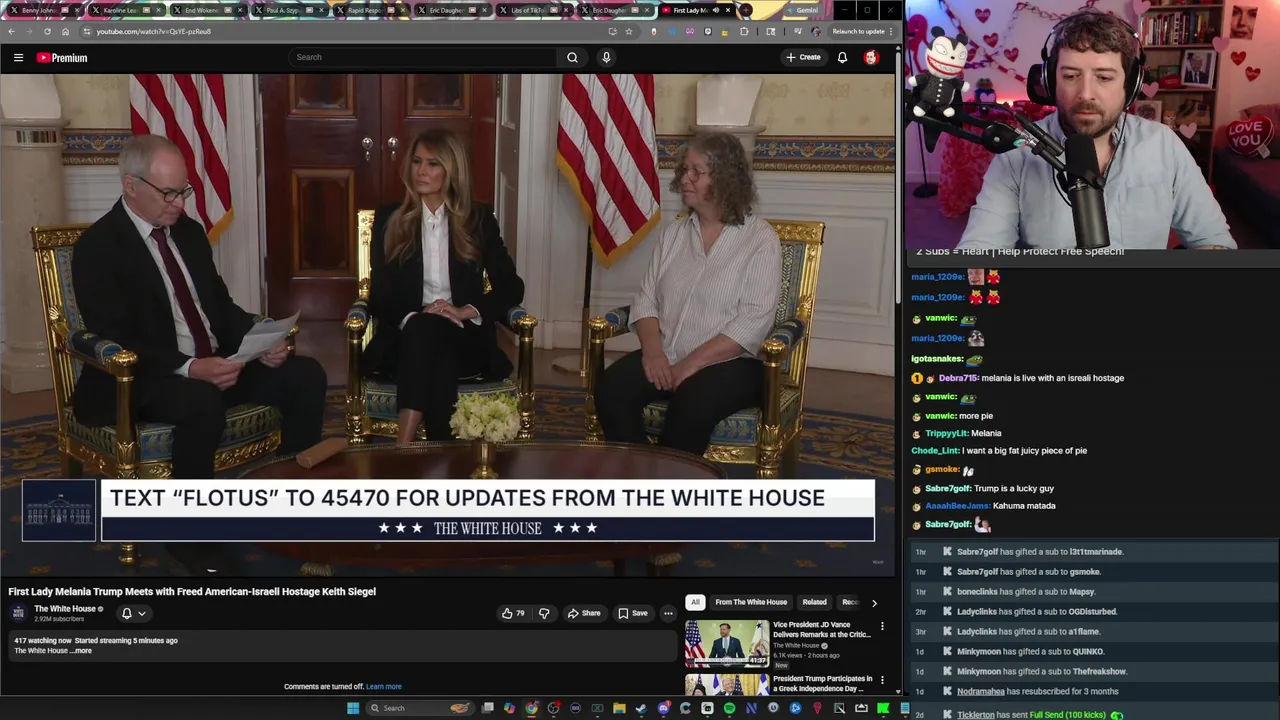Open Task View on the taskbar

pos(487,708)
